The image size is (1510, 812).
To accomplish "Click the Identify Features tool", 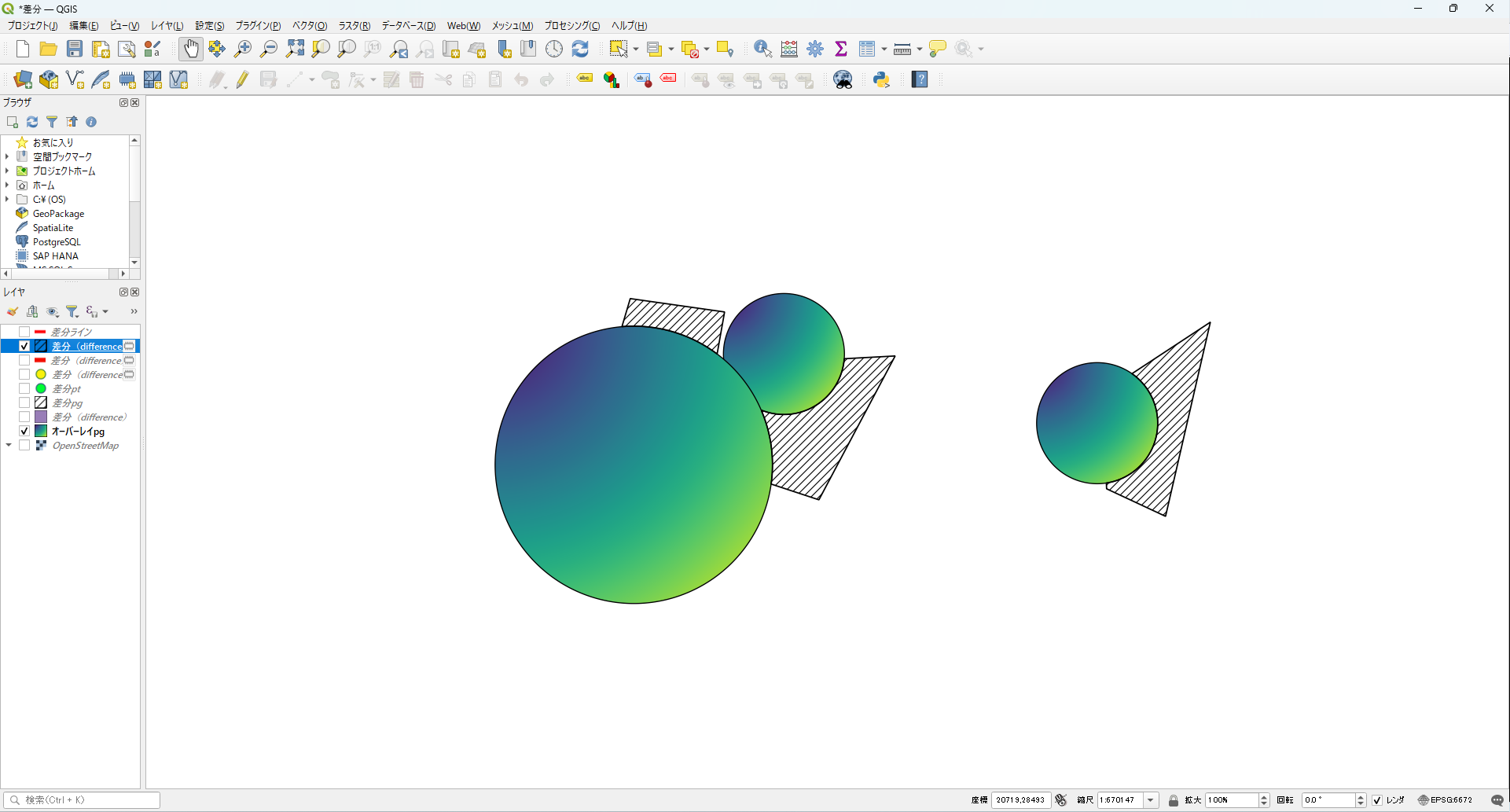I will tap(762, 49).
